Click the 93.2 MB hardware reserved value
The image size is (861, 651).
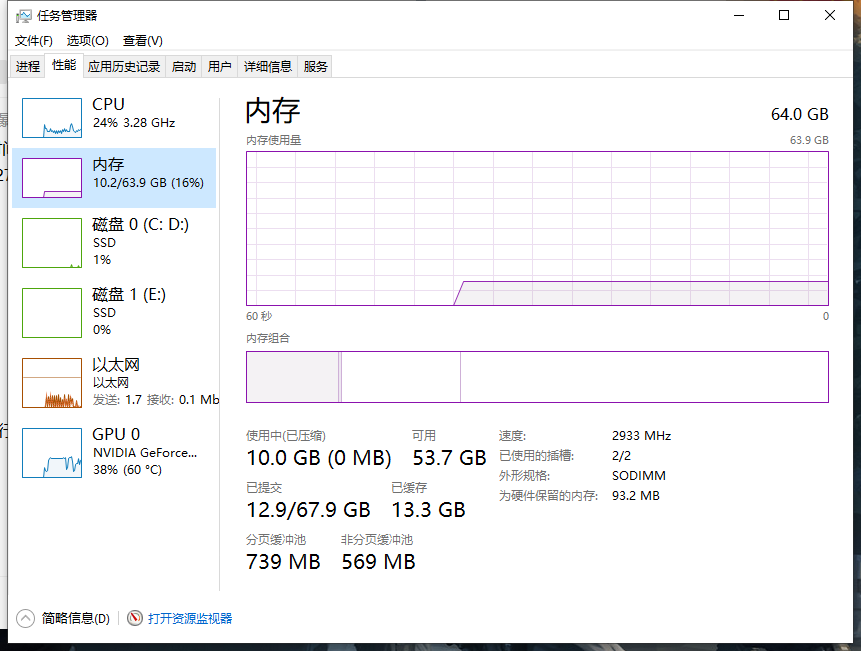pyautogui.click(x=636, y=496)
